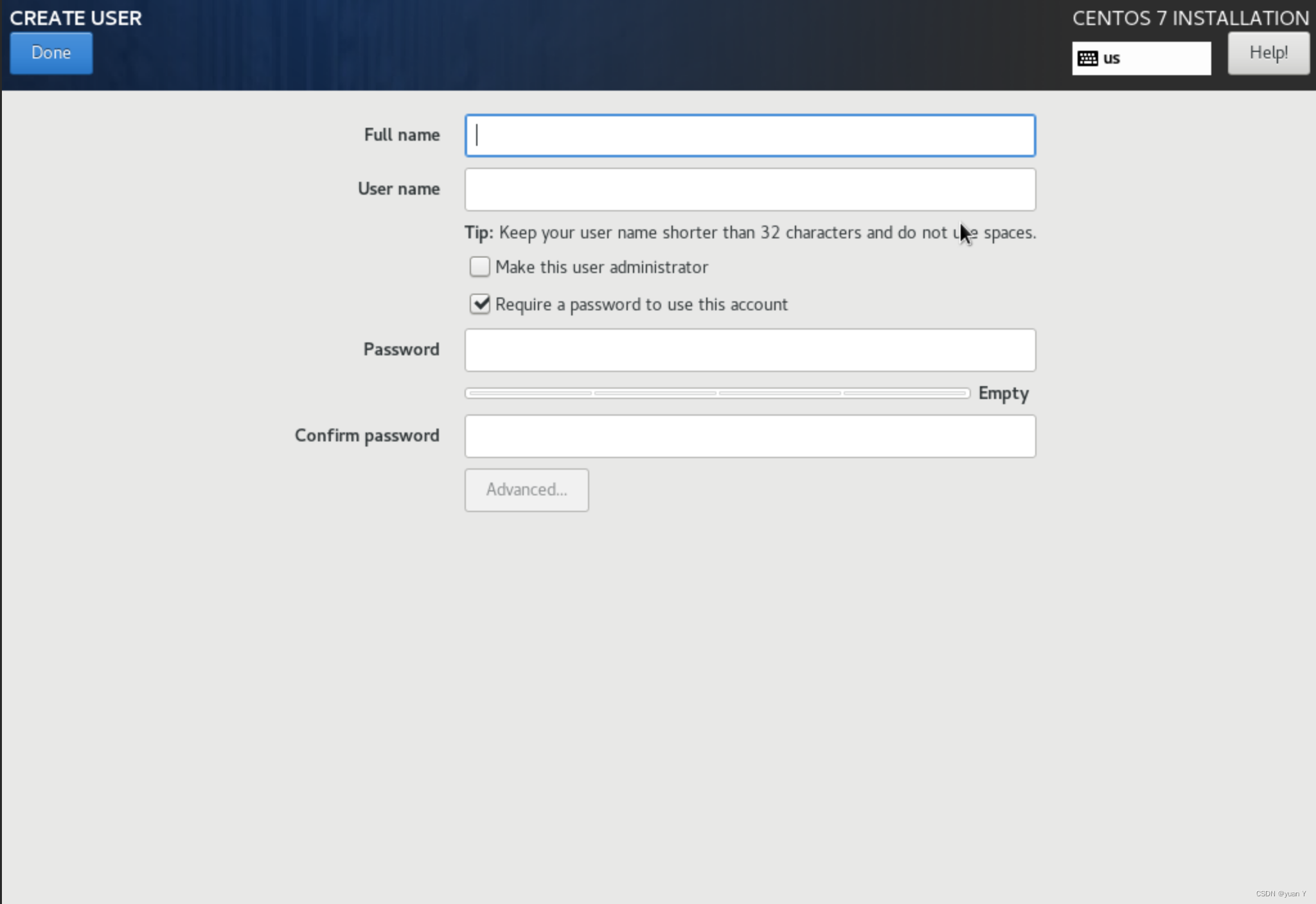Click the Full name label
The width and height of the screenshot is (1316, 904).
pos(402,135)
